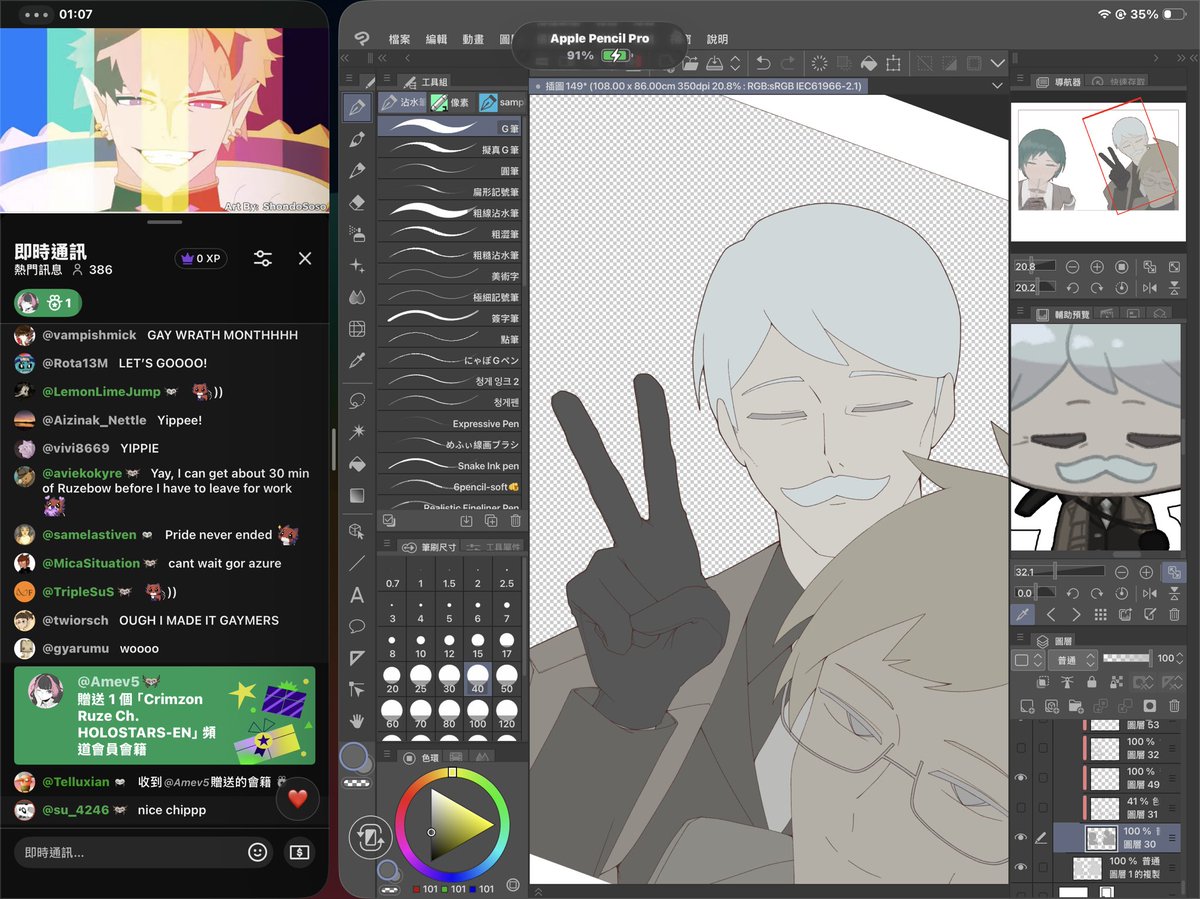Click Lock layer icon
1200x899 pixels.
pos(1093,683)
